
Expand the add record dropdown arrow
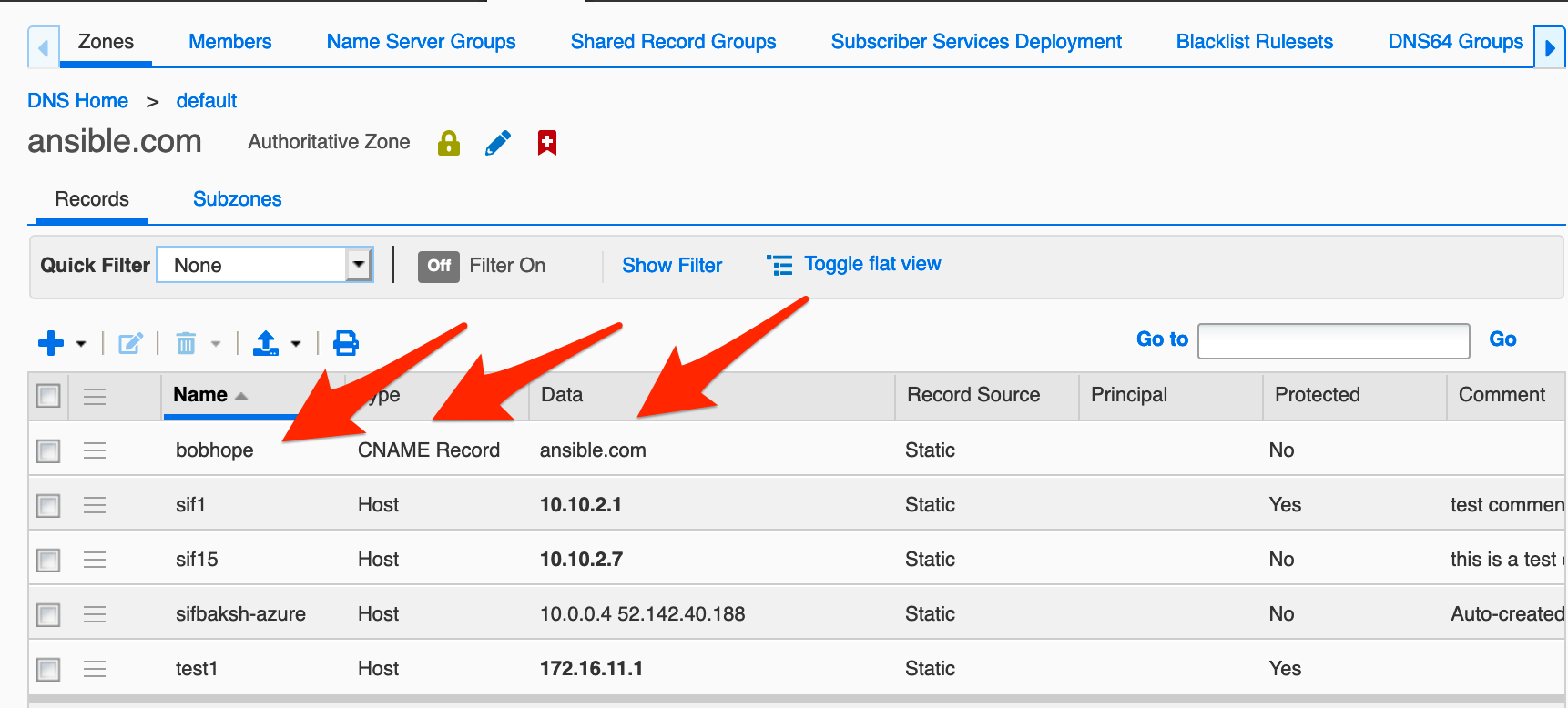click(x=81, y=344)
